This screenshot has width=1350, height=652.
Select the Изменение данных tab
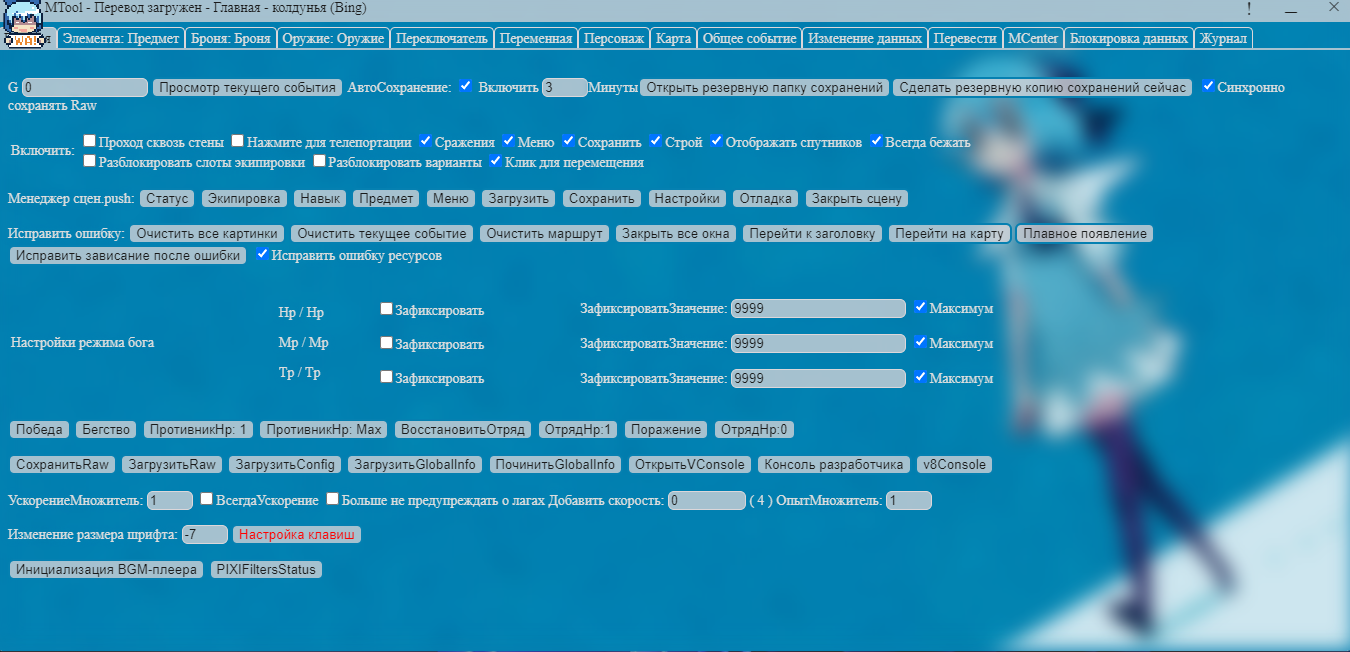click(864, 38)
